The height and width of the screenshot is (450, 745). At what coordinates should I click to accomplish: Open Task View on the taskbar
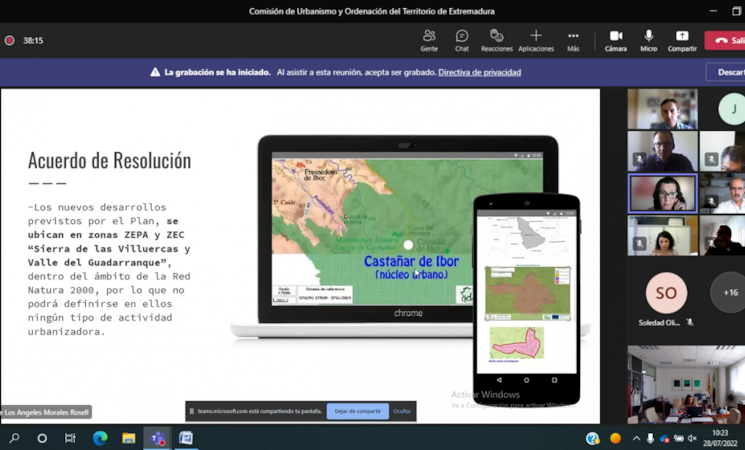(x=70, y=438)
